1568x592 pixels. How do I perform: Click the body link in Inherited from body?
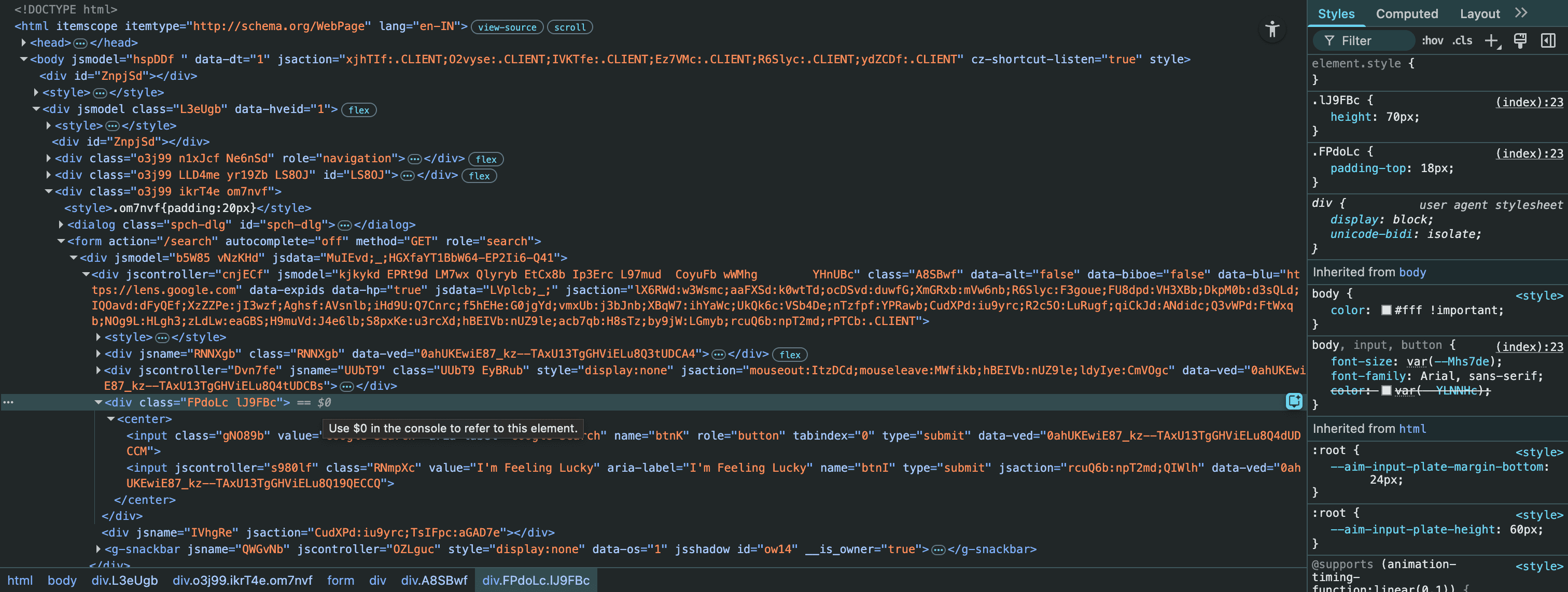[1412, 272]
